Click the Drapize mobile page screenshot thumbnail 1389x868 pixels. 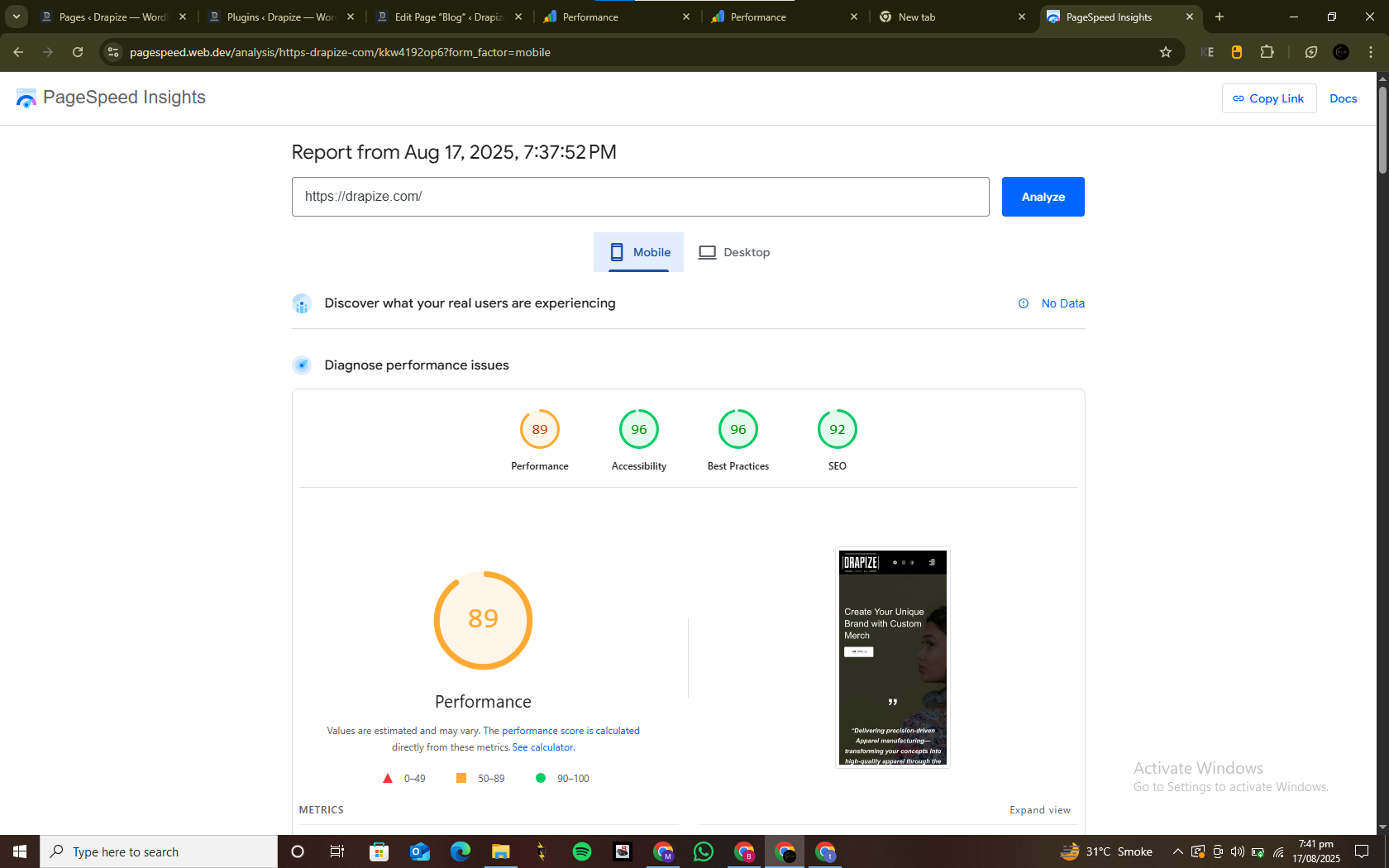tap(892, 657)
